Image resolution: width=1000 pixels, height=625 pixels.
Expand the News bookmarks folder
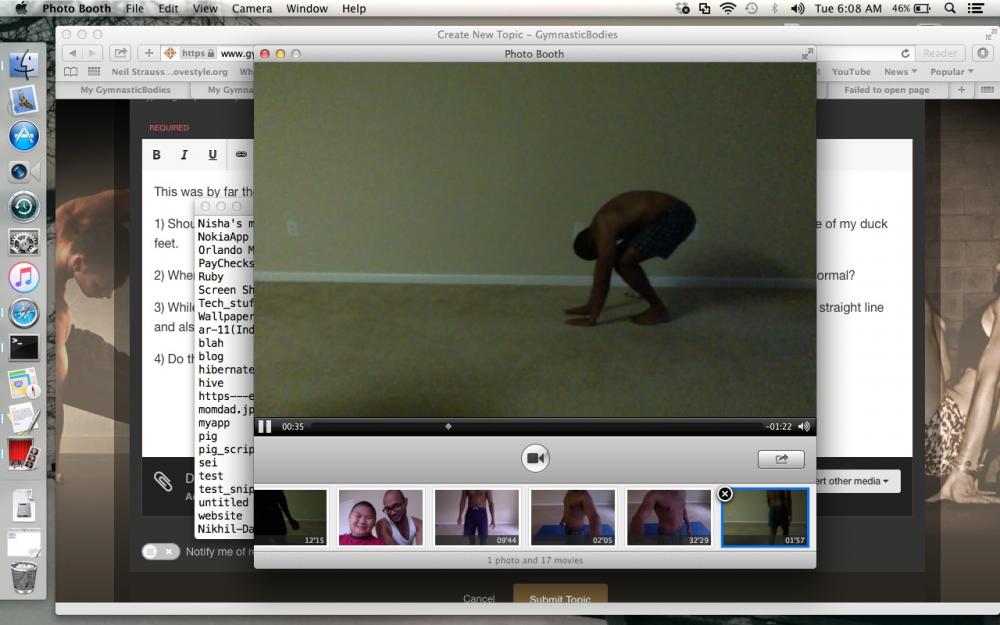tap(900, 71)
